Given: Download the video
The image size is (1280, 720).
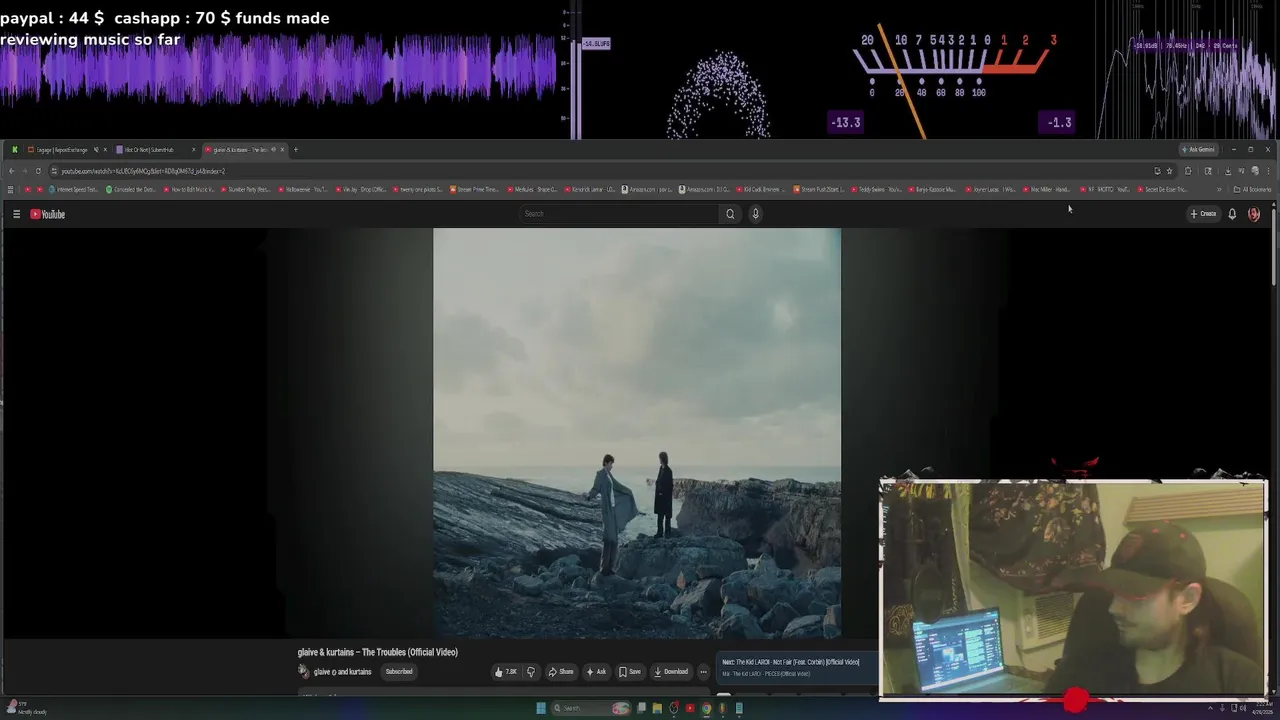Looking at the screenshot, I should tap(671, 672).
